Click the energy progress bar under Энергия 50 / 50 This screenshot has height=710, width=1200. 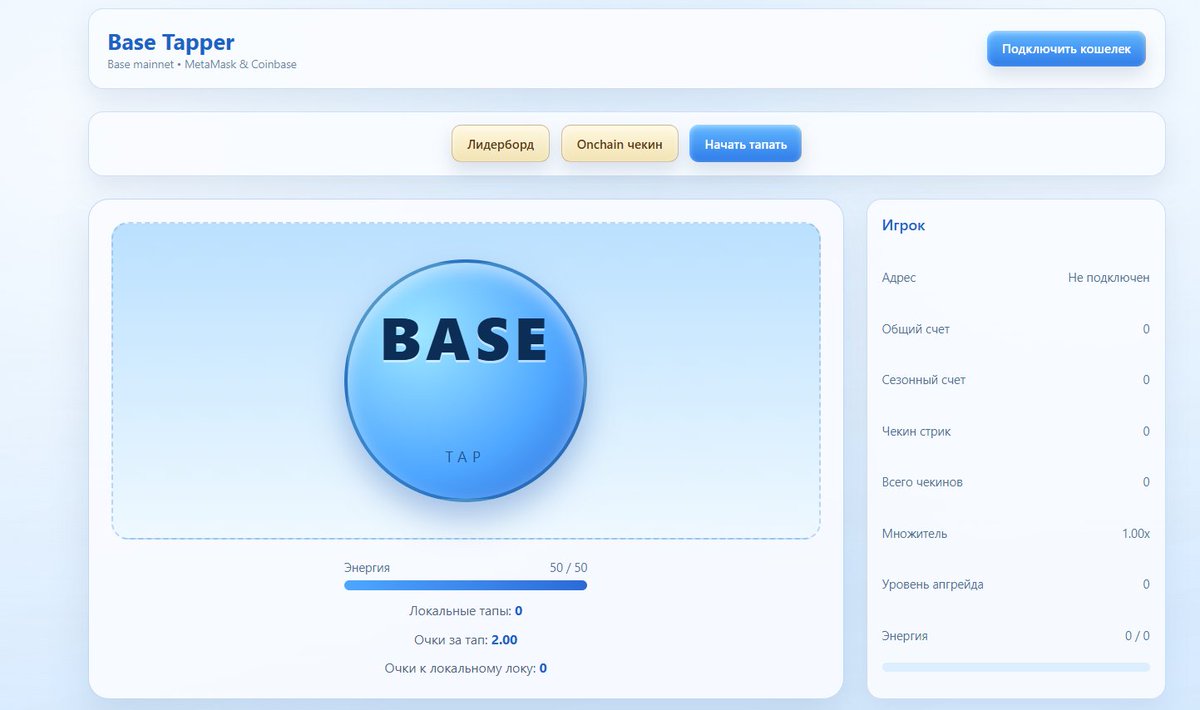pyautogui.click(x=466, y=585)
